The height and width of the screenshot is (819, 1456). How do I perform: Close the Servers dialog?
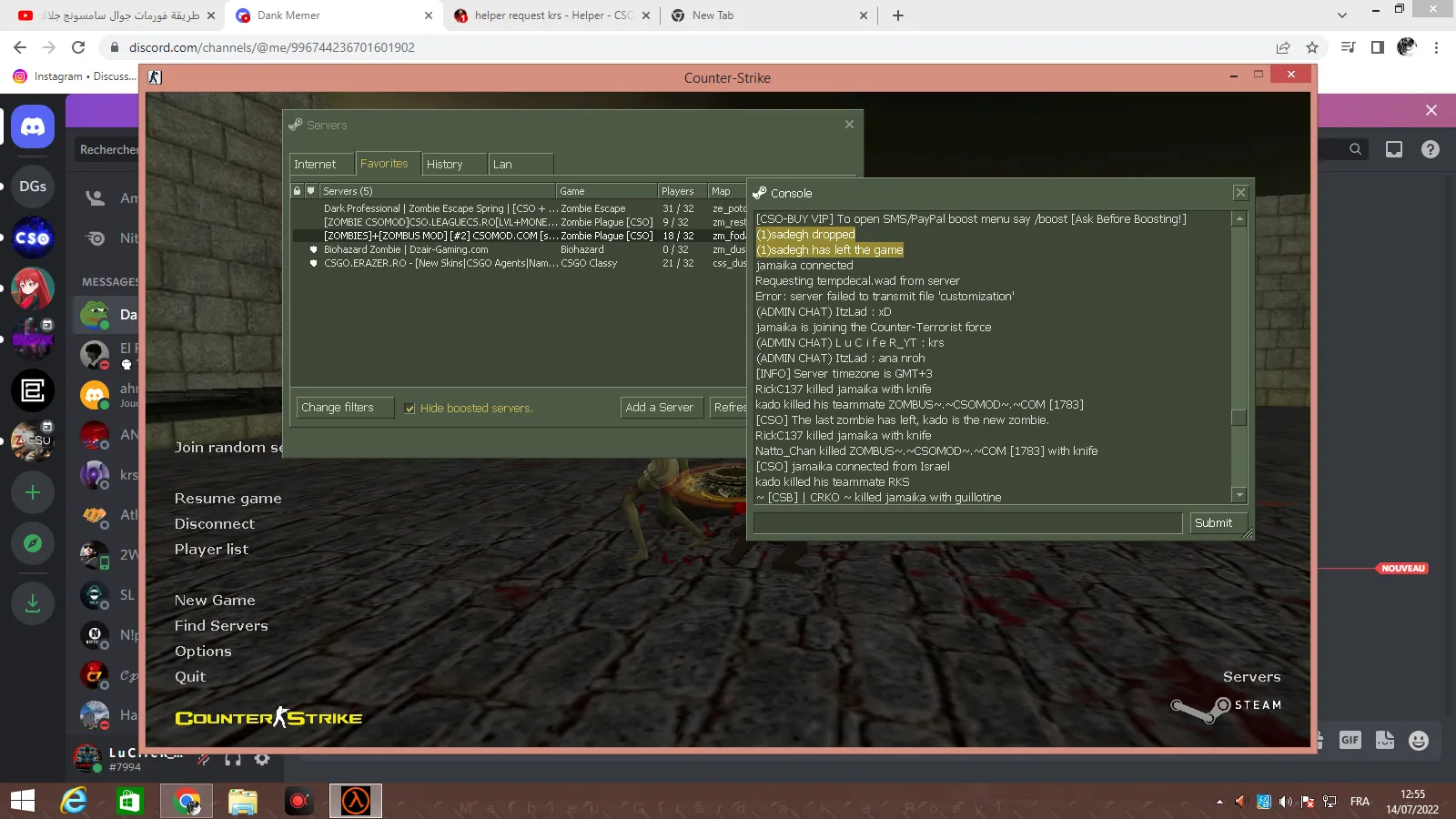[849, 125]
